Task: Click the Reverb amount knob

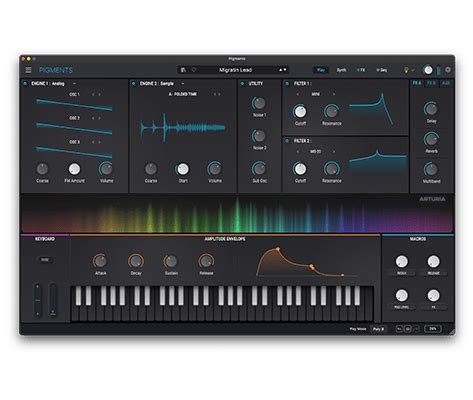Action: 431,139
